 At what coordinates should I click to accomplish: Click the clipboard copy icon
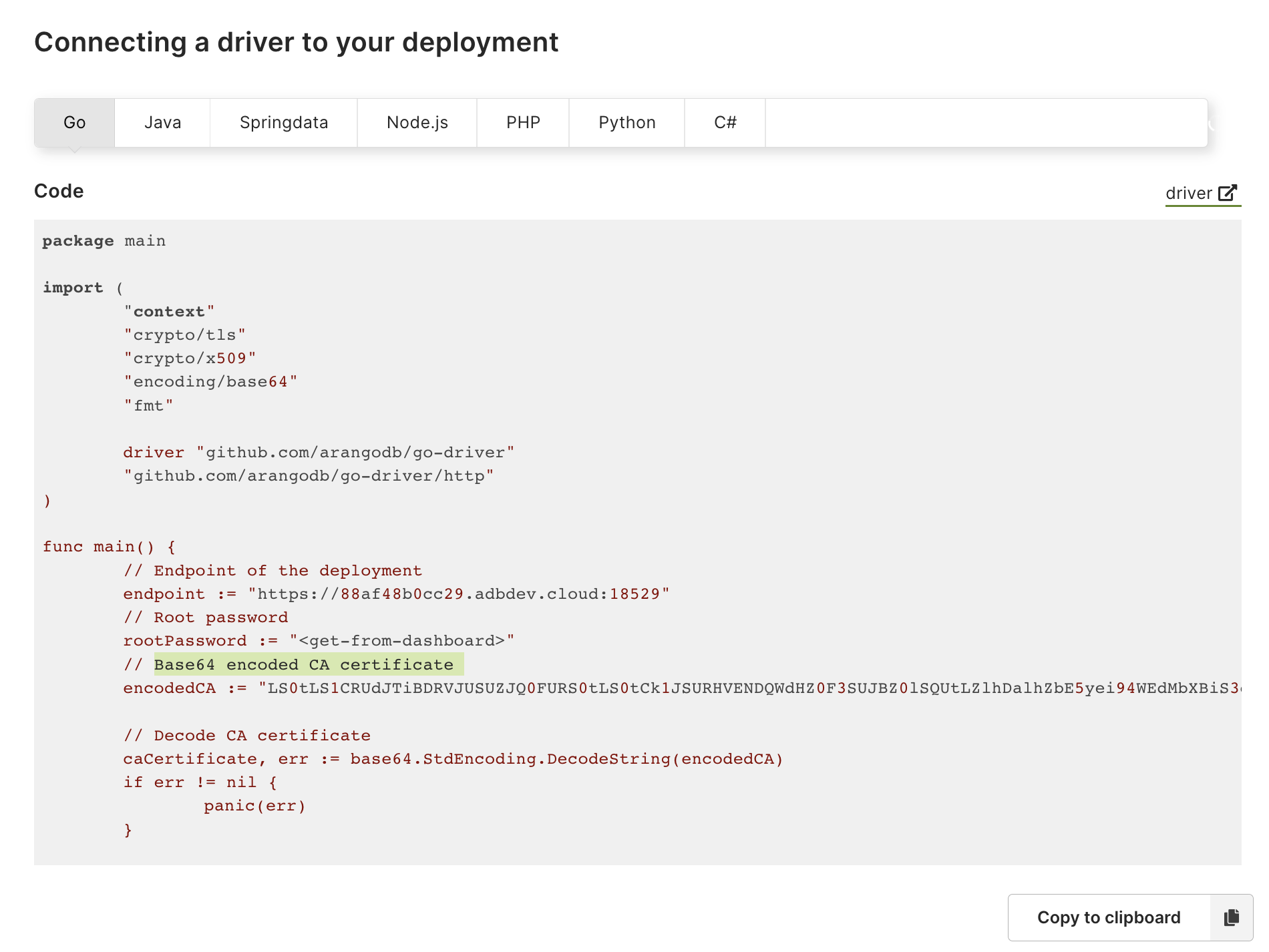point(1232,917)
